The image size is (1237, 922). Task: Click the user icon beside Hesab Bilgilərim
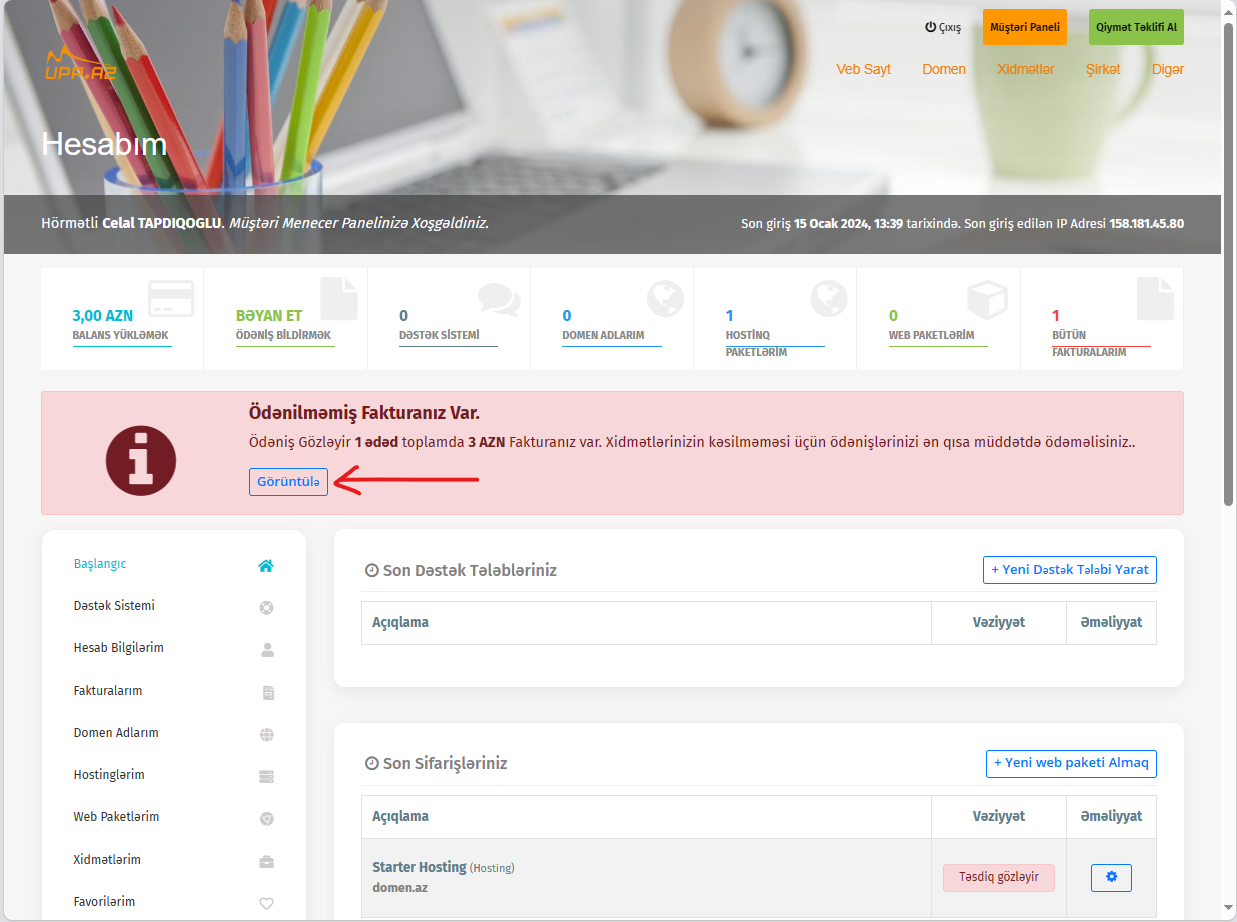[266, 649]
